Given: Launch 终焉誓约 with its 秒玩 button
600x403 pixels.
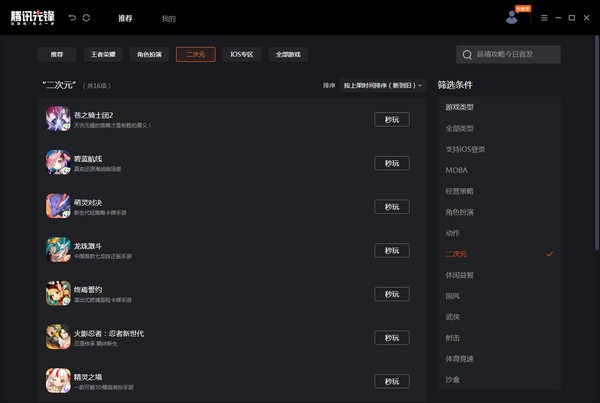Looking at the screenshot, I should 392,294.
